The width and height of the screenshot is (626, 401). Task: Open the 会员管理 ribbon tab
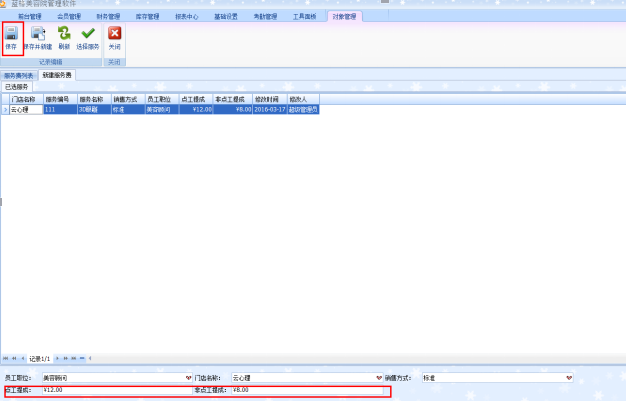(x=69, y=16)
